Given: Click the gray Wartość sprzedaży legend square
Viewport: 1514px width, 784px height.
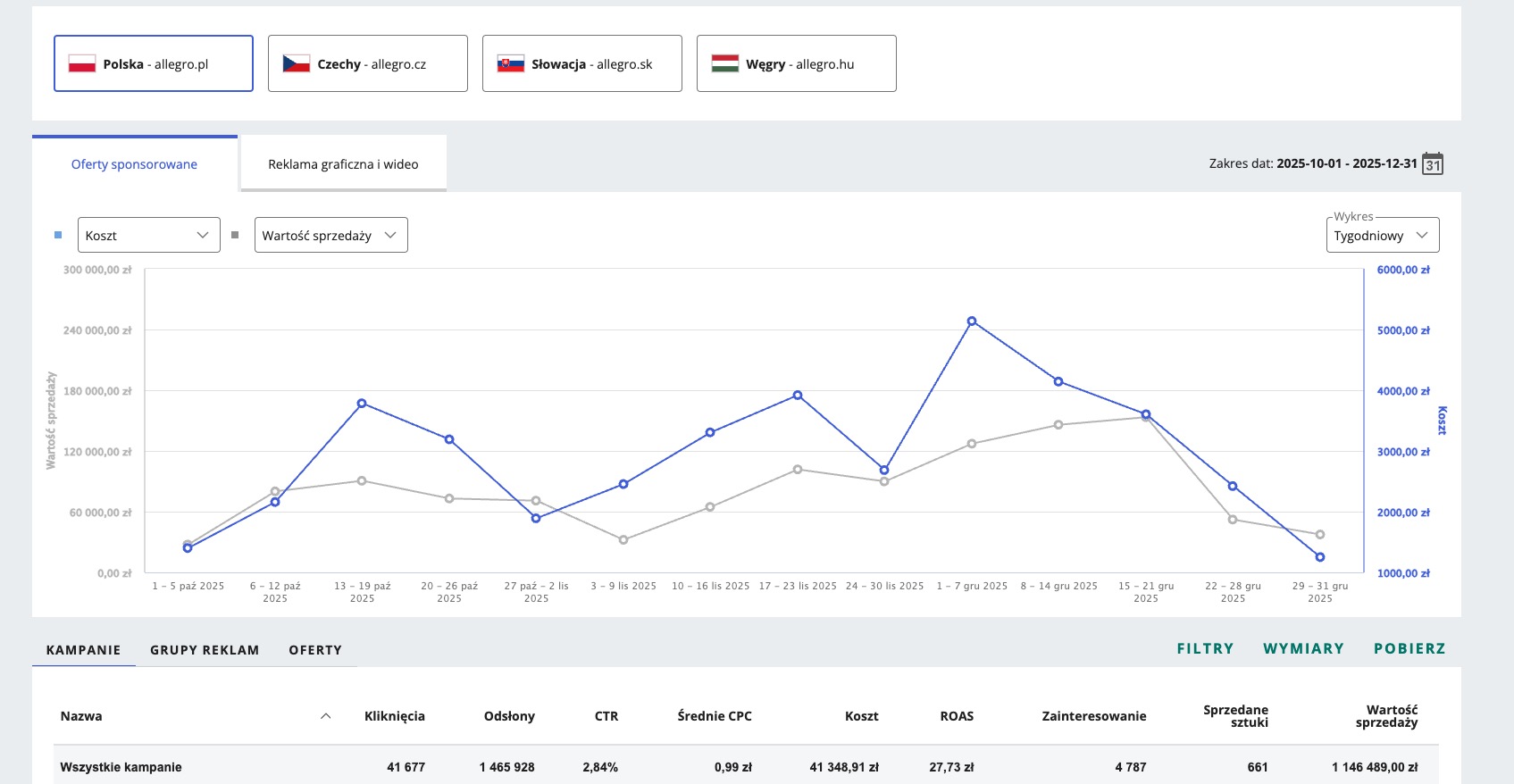Looking at the screenshot, I should [235, 235].
